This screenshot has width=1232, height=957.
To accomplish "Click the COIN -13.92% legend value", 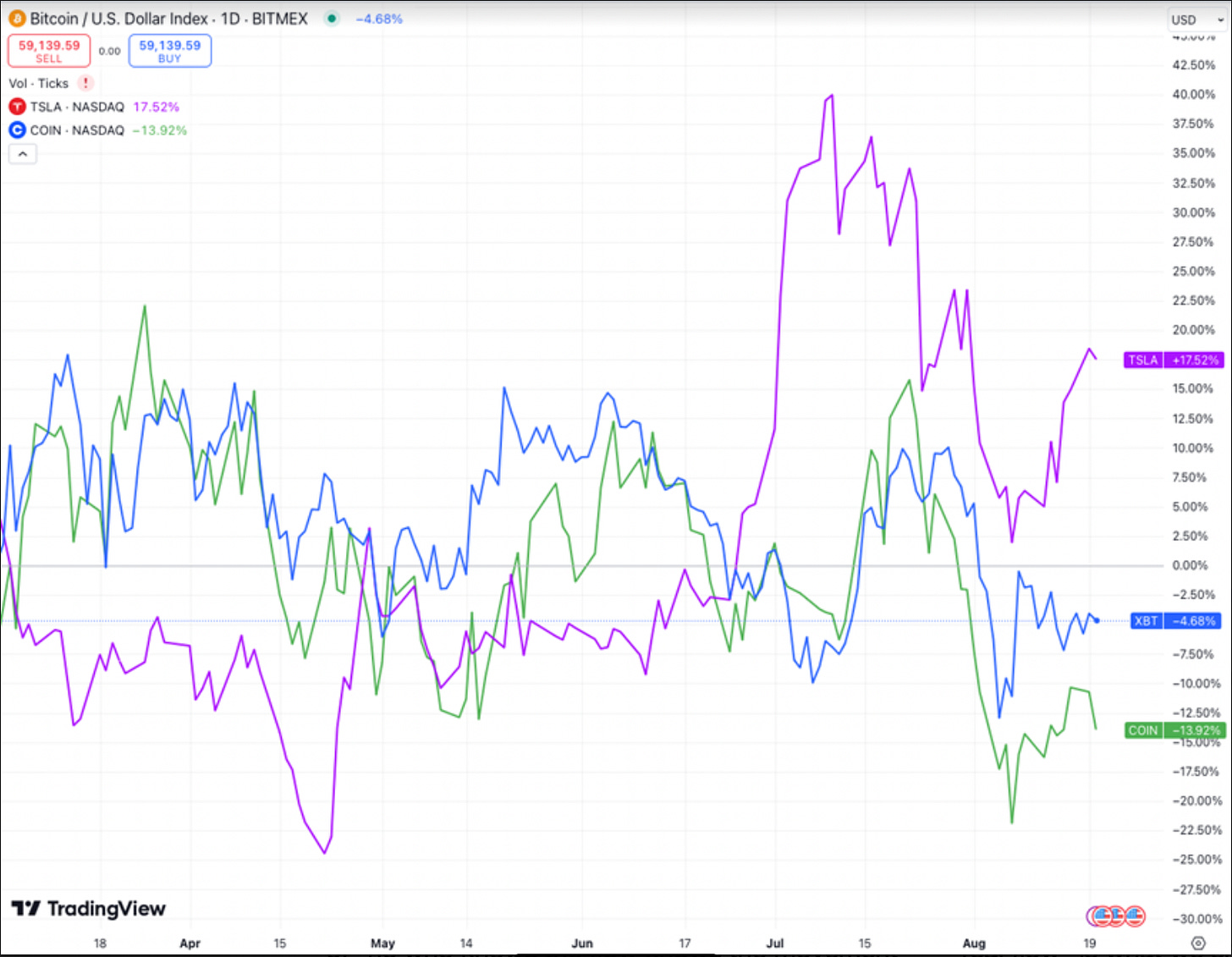I will click(x=160, y=130).
